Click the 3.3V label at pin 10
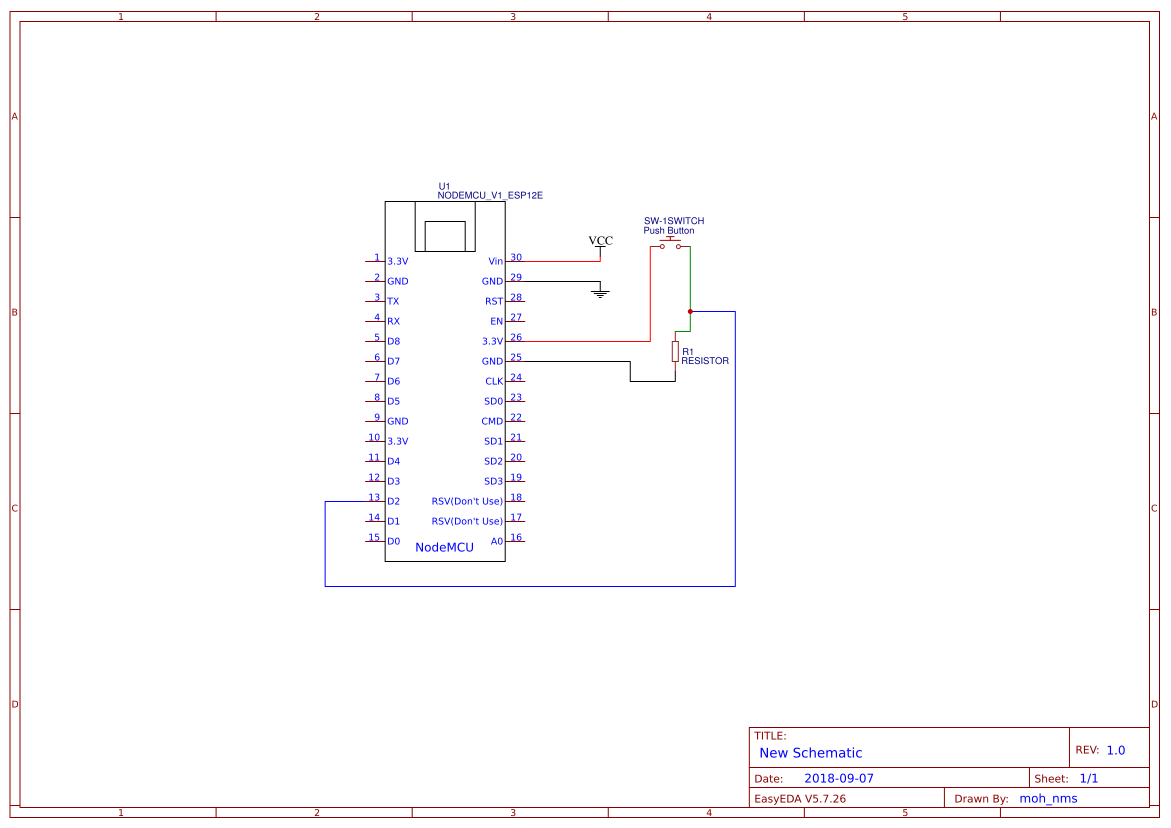Viewport: 1171px width, 828px height. click(397, 442)
